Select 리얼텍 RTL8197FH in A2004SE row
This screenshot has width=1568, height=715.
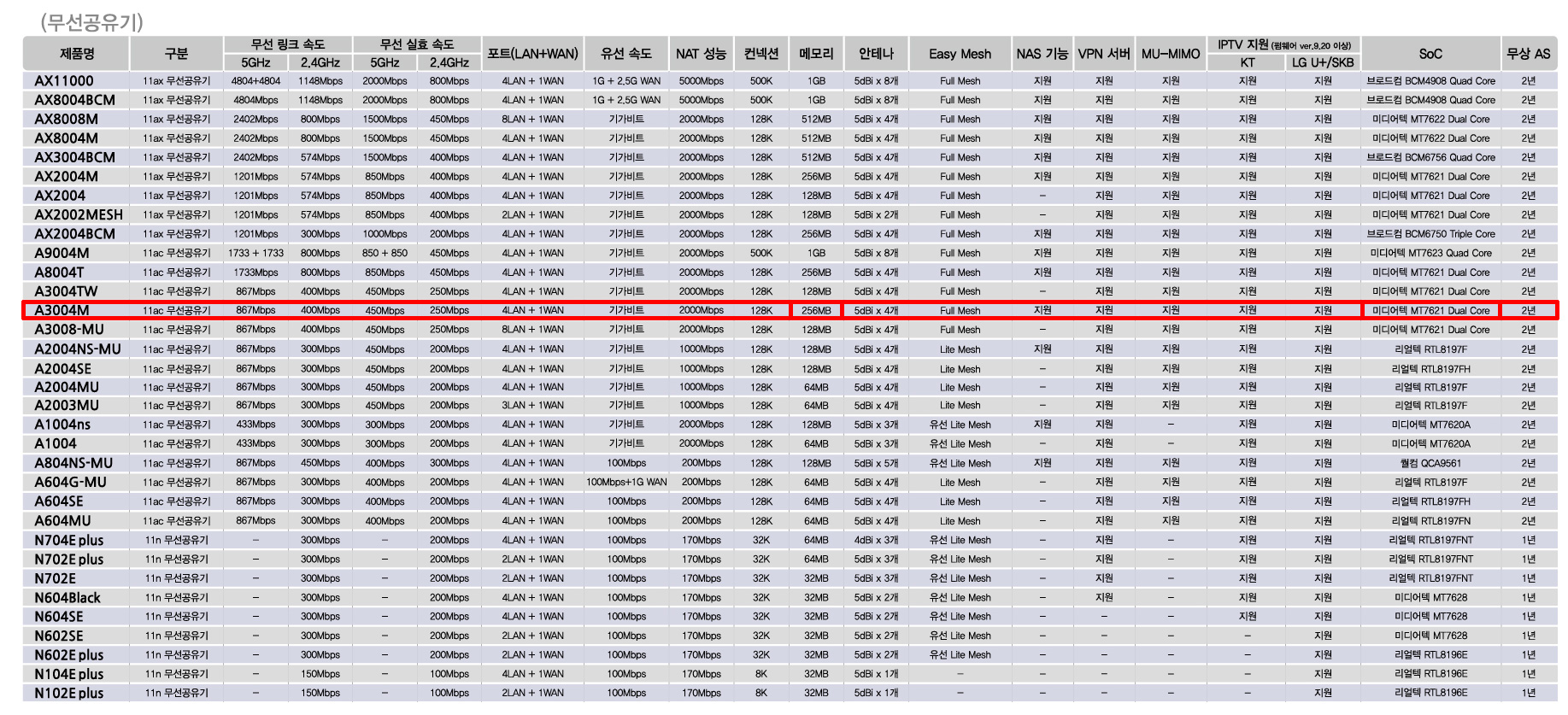click(1430, 369)
